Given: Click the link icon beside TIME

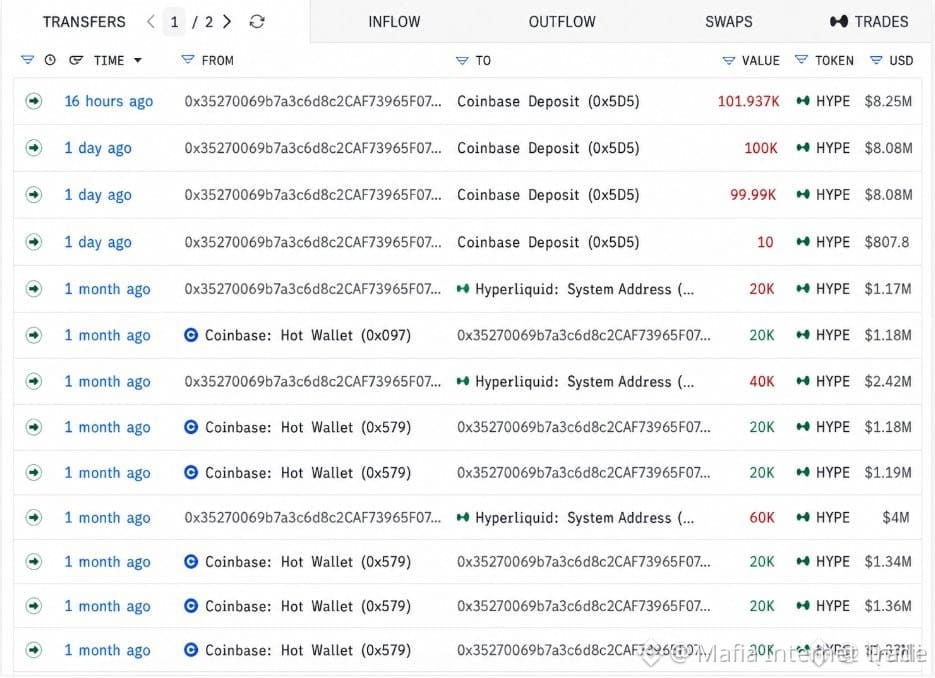Looking at the screenshot, I should tap(76, 60).
